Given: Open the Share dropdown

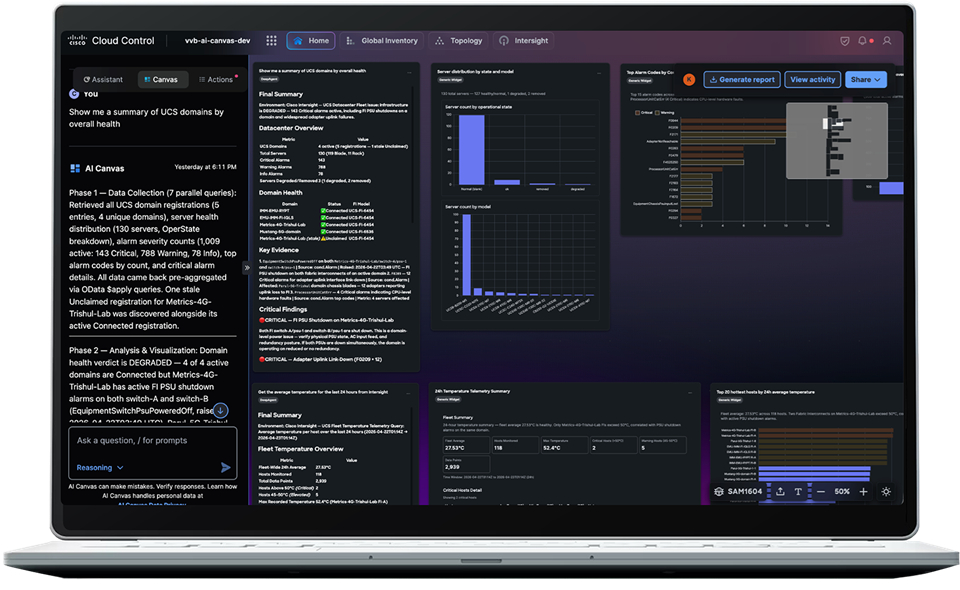Looking at the screenshot, I should coord(866,80).
